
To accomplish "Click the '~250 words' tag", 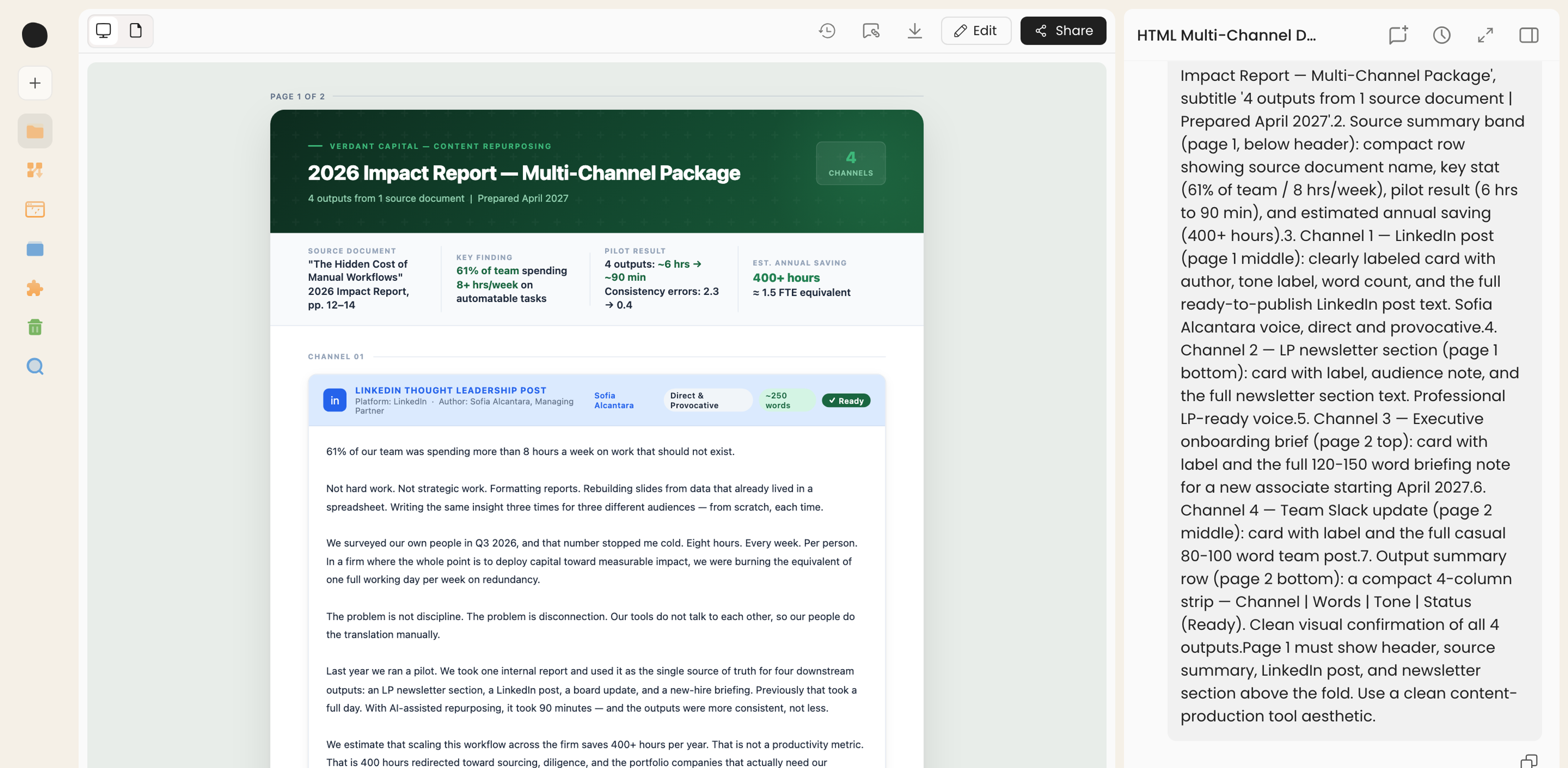I will 787,401.
